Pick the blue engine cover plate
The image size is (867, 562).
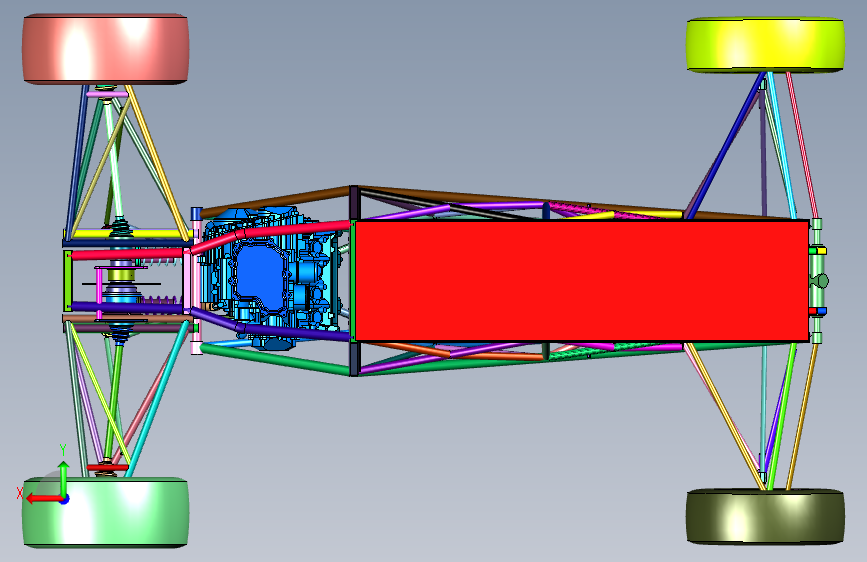(x=260, y=277)
